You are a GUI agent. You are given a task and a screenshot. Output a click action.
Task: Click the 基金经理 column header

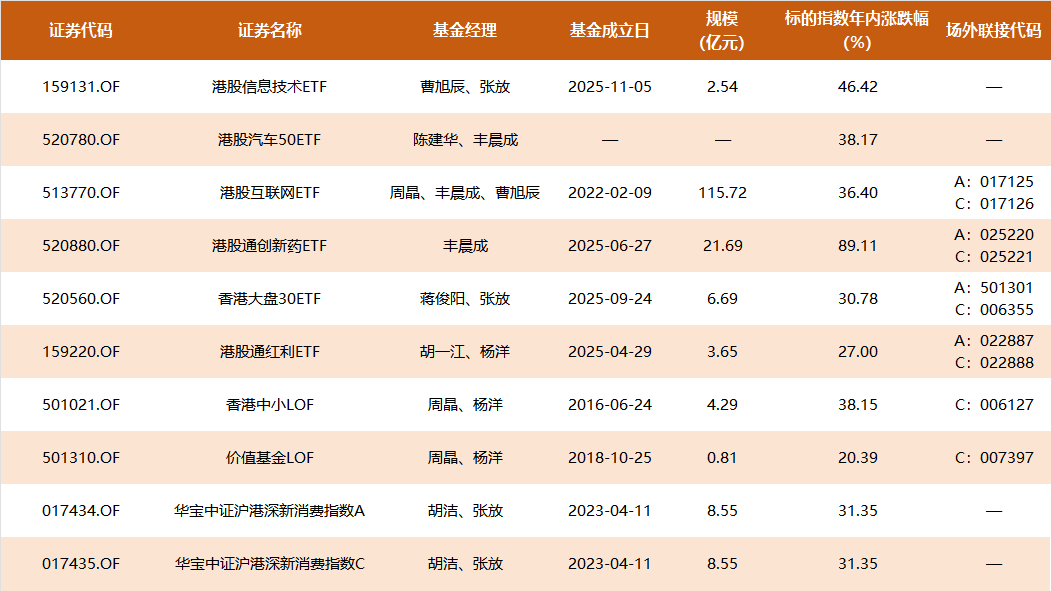pyautogui.click(x=465, y=31)
